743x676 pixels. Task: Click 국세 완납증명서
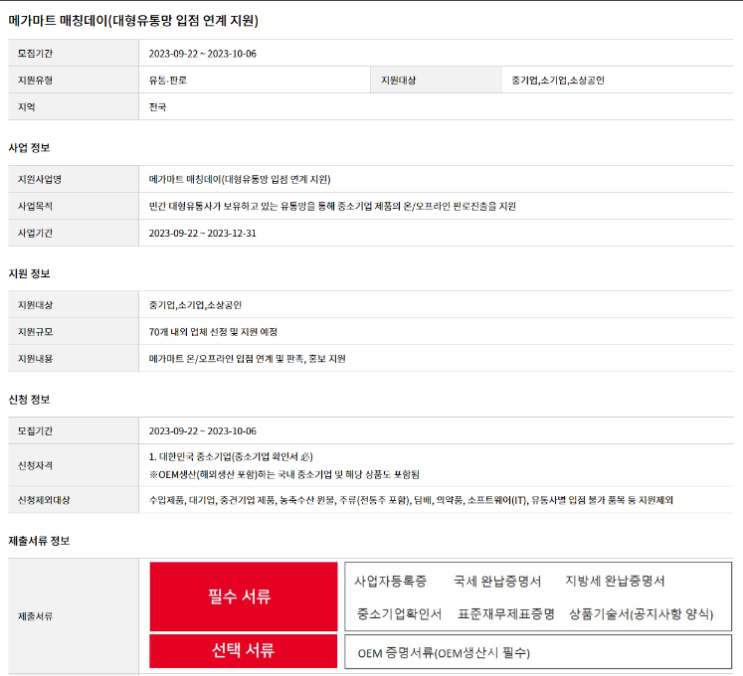coord(497,581)
